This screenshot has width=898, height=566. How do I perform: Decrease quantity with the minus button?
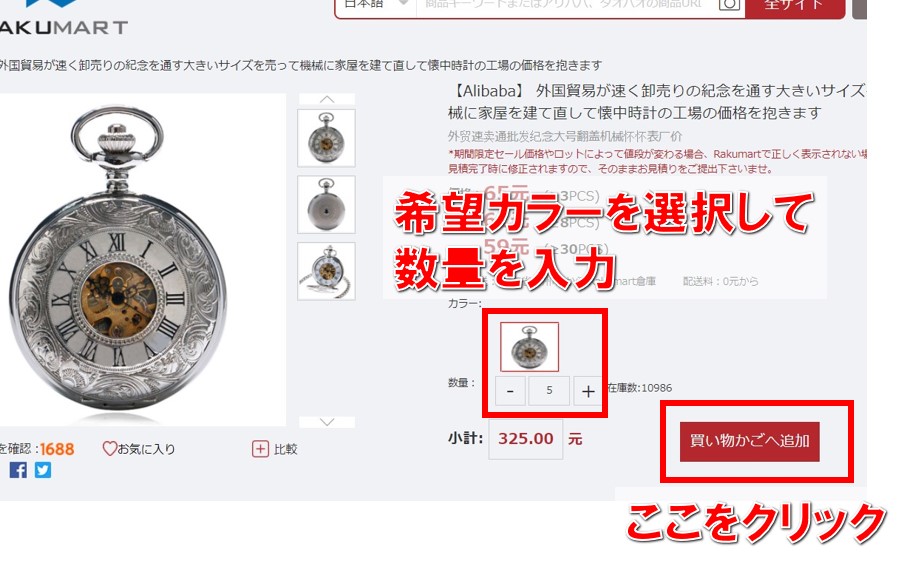click(510, 391)
